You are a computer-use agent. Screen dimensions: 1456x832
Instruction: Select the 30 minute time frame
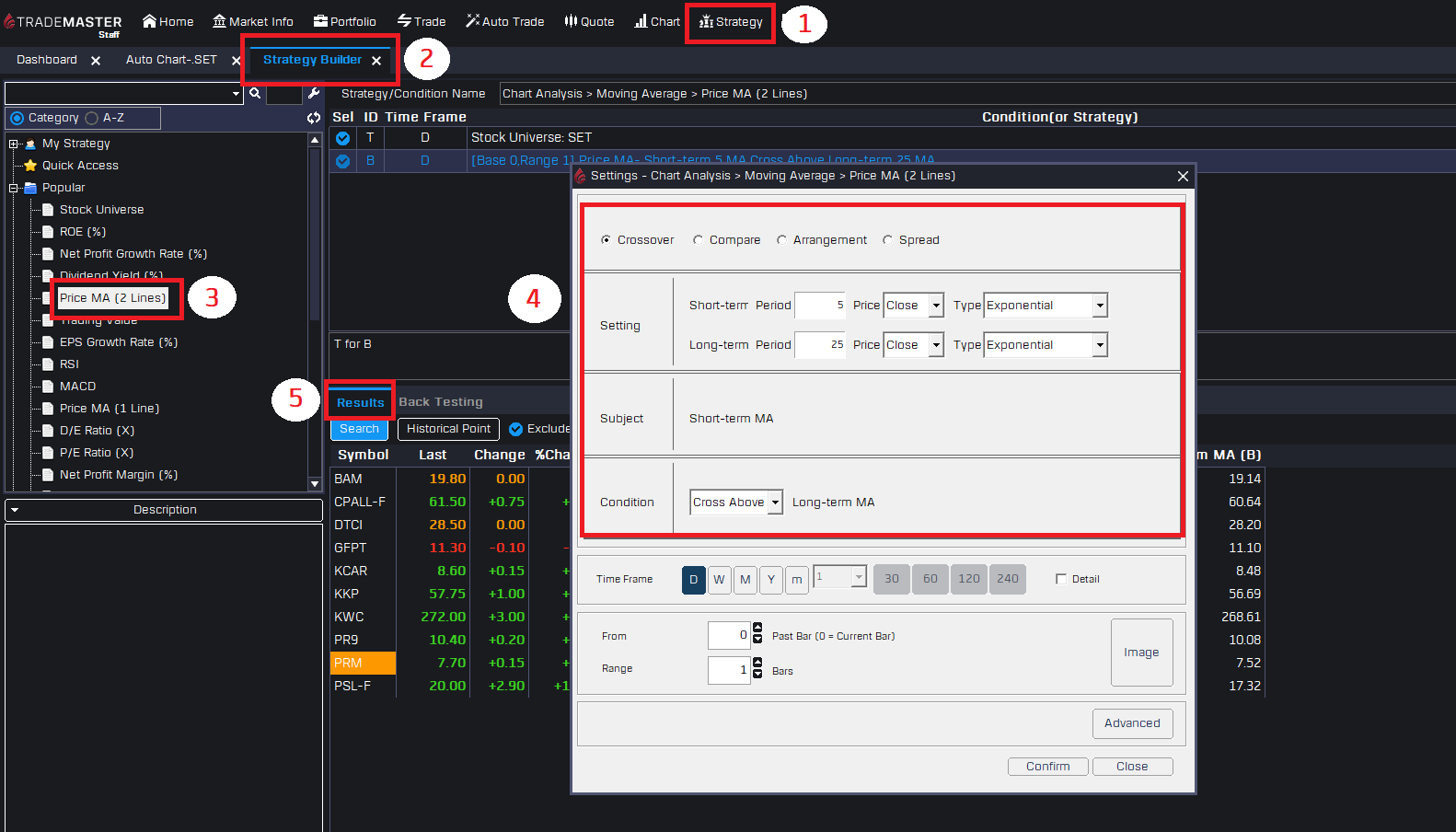892,580
